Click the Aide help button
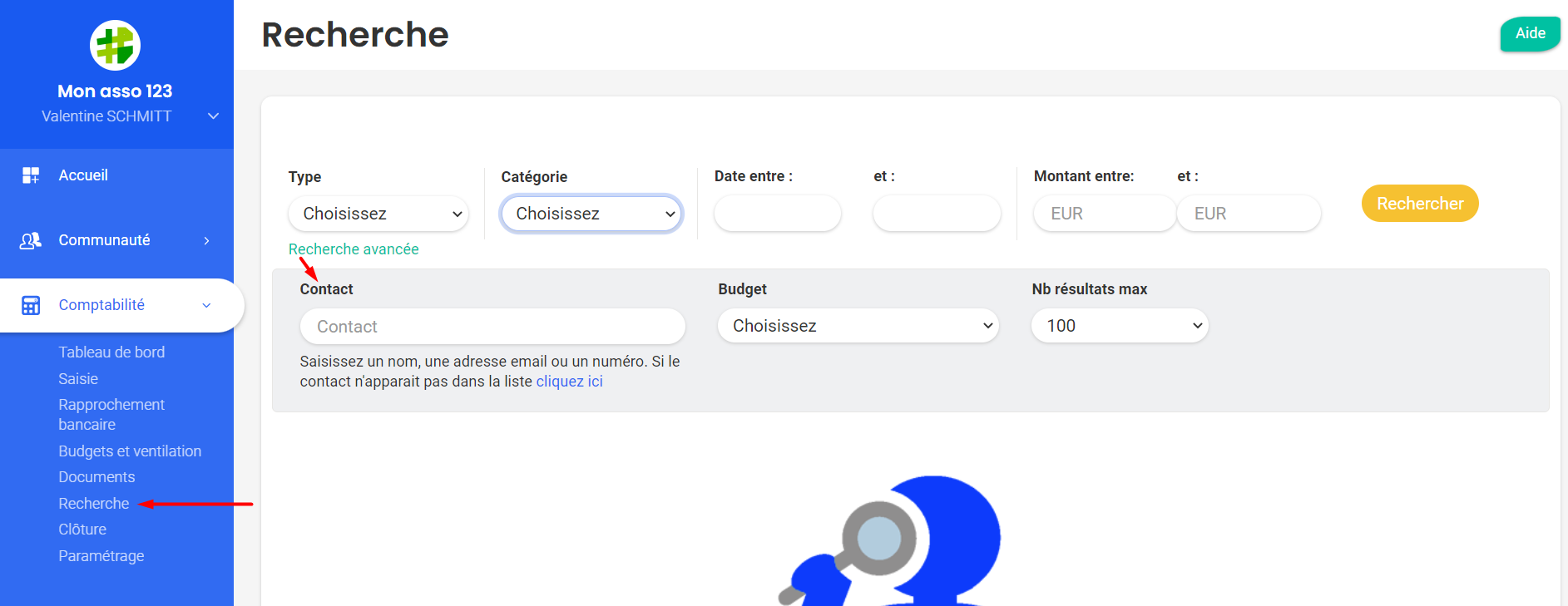 1530,34
